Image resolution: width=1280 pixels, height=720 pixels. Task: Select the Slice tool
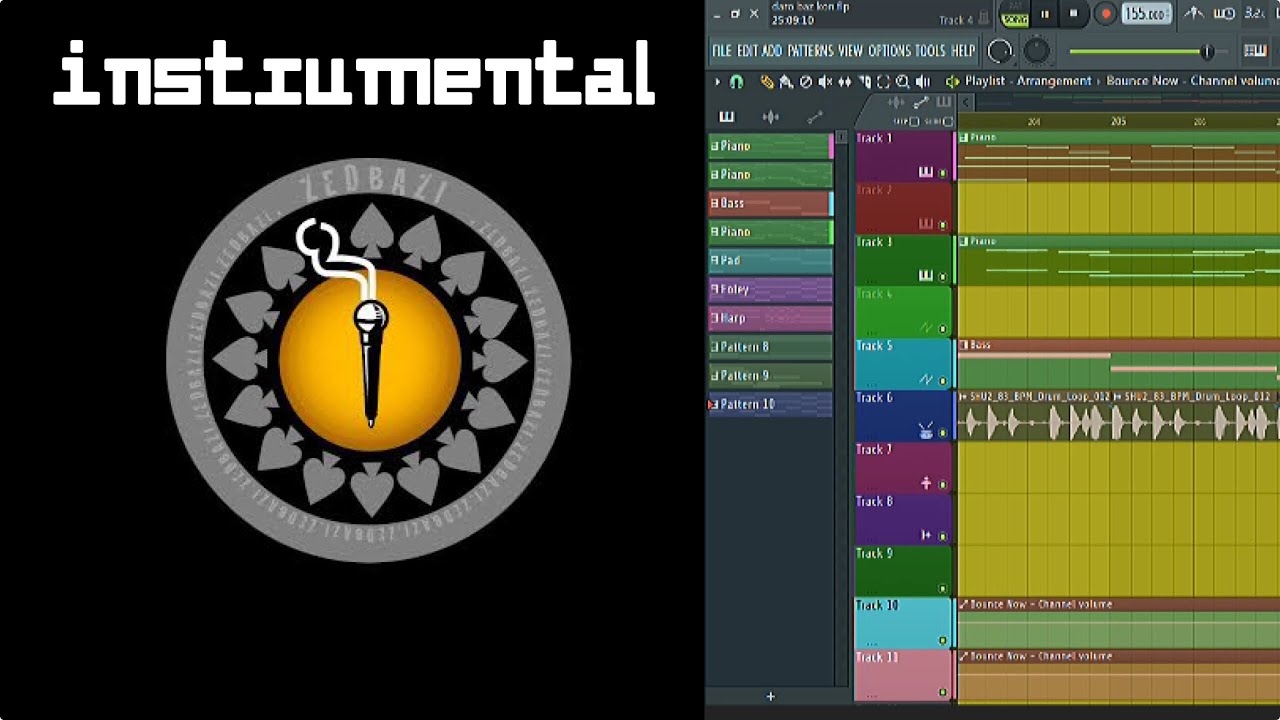tap(866, 82)
